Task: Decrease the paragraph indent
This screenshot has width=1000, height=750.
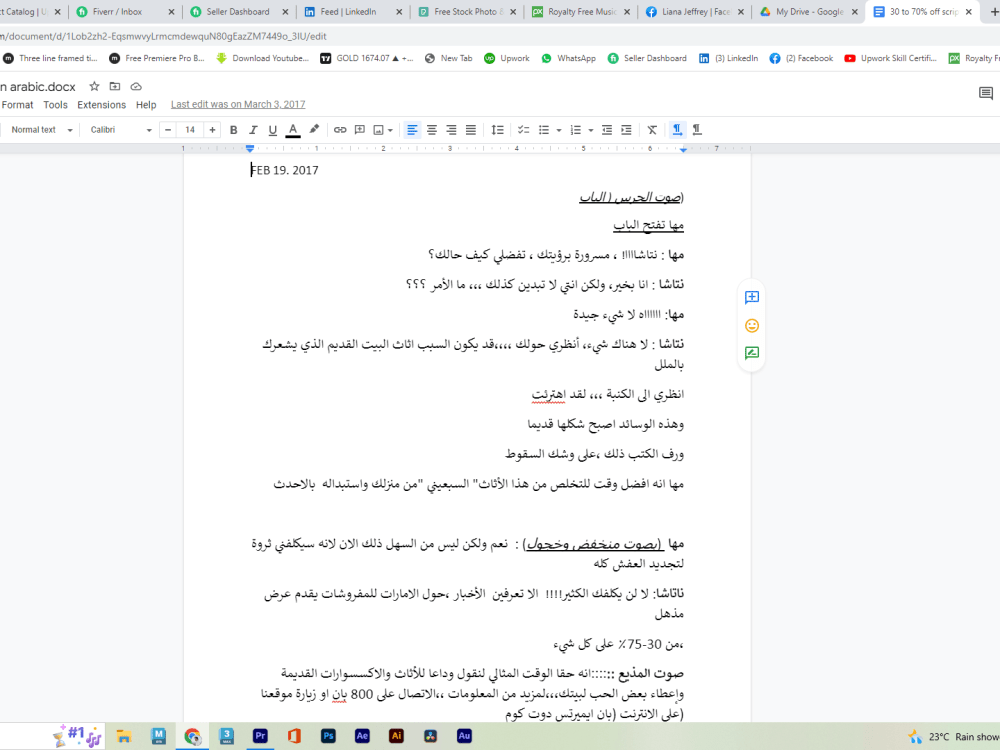Action: tap(607, 130)
